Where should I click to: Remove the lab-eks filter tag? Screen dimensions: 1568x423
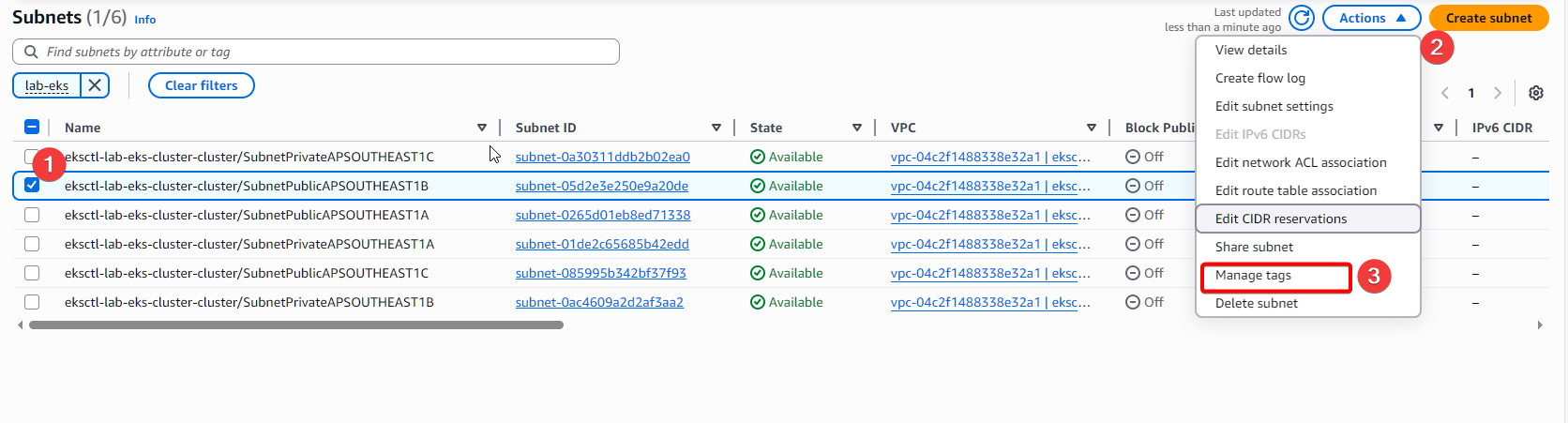(95, 85)
